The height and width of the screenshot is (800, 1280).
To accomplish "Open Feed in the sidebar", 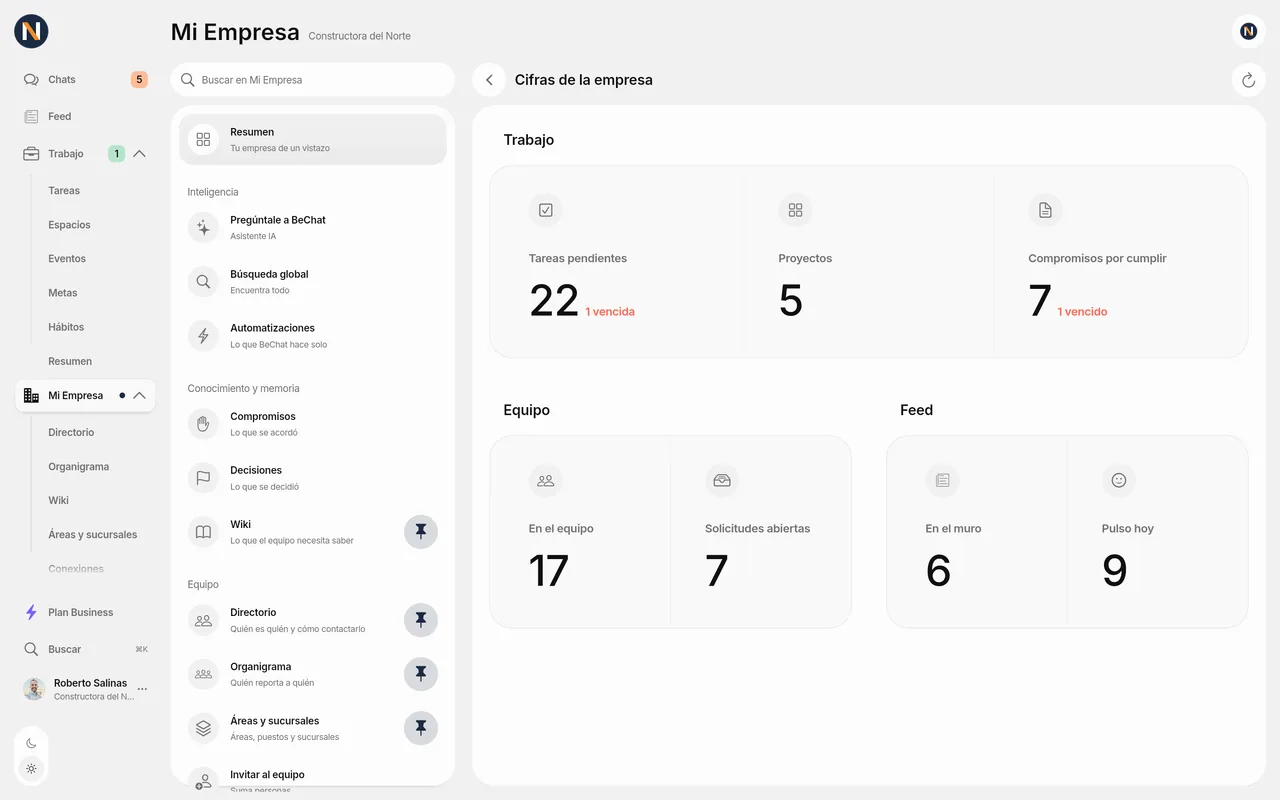I will coord(85,117).
